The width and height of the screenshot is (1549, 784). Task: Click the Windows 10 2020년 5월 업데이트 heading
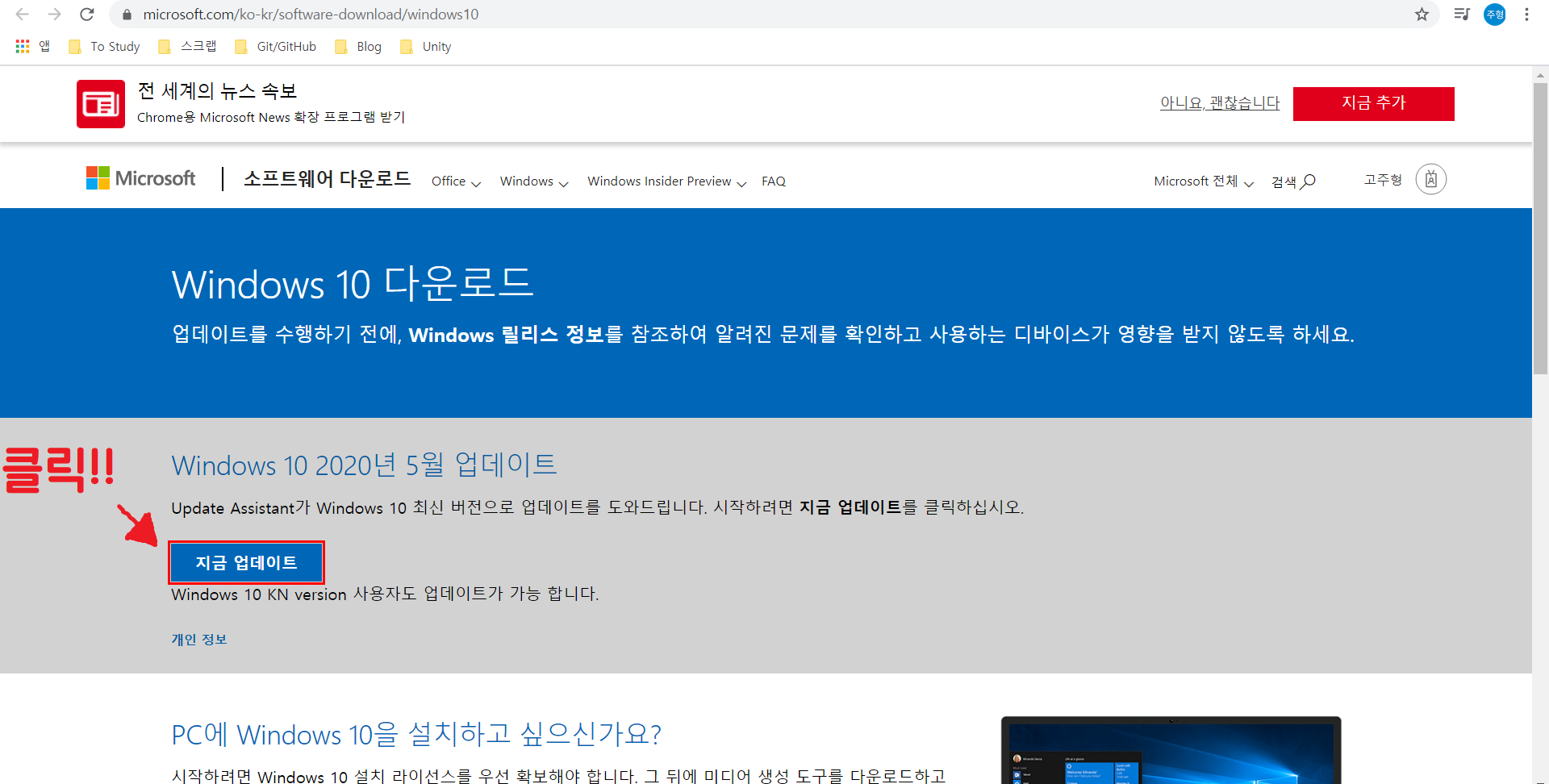(365, 465)
